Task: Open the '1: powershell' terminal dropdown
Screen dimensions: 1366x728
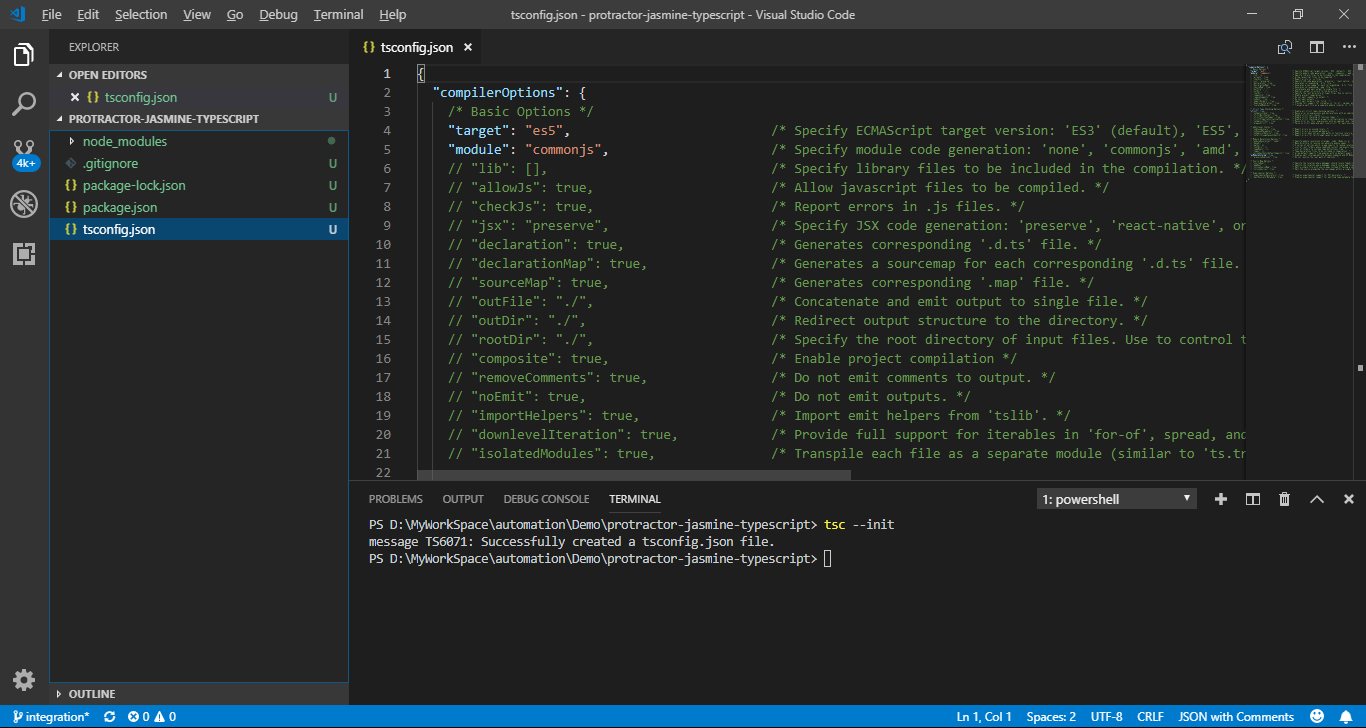Action: point(1115,498)
